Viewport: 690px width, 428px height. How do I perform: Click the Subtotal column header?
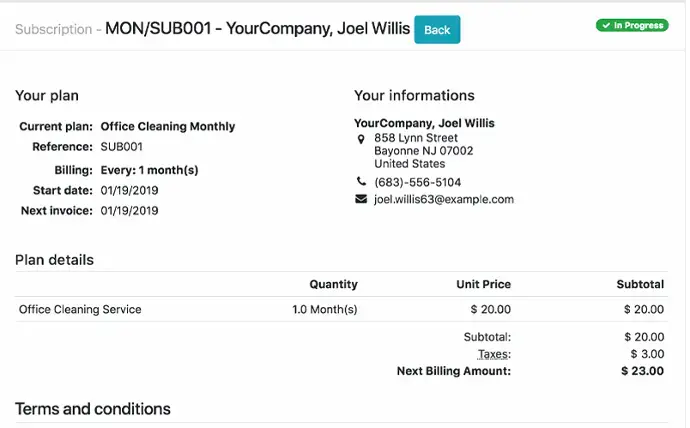click(640, 285)
